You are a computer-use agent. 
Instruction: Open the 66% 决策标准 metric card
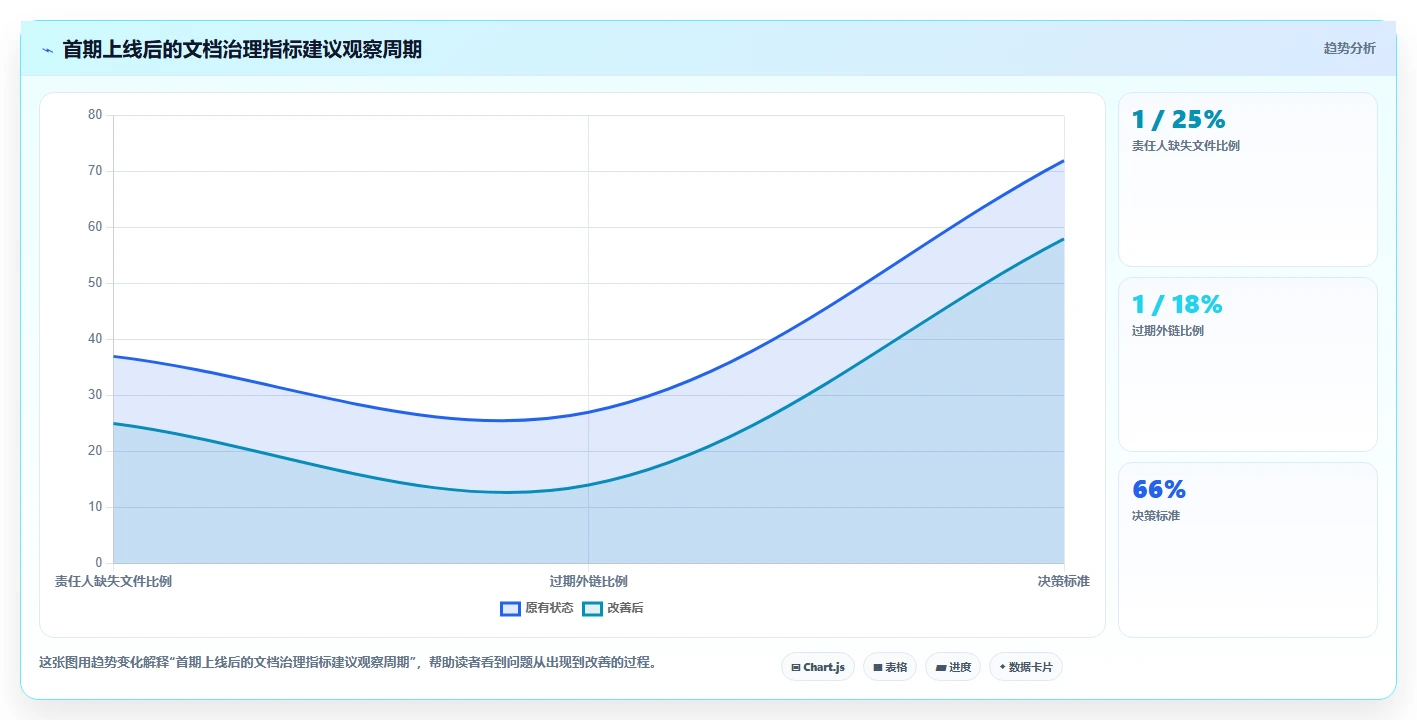tap(1248, 550)
